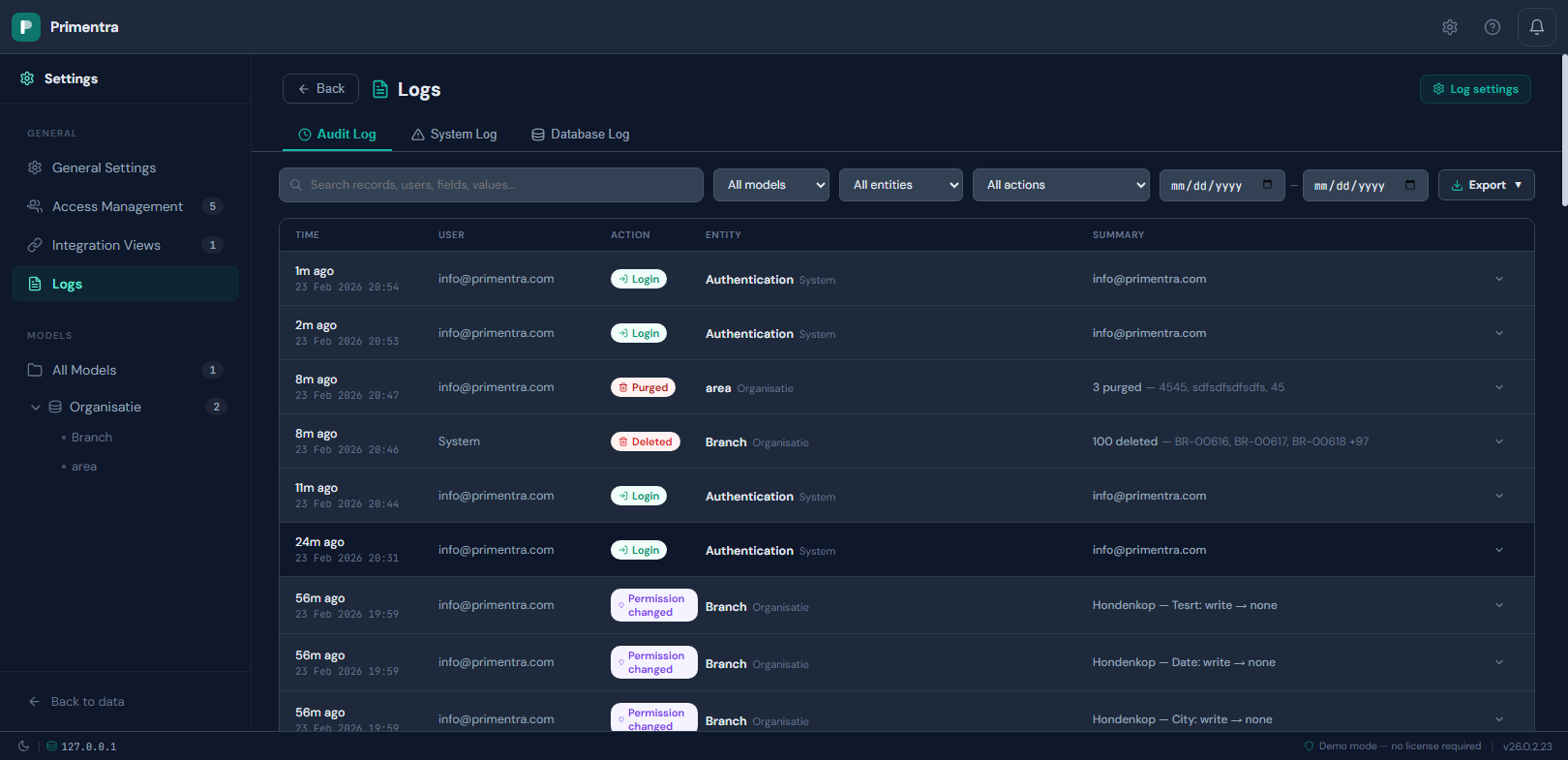Expand the 1m ago log row

[1499, 279]
